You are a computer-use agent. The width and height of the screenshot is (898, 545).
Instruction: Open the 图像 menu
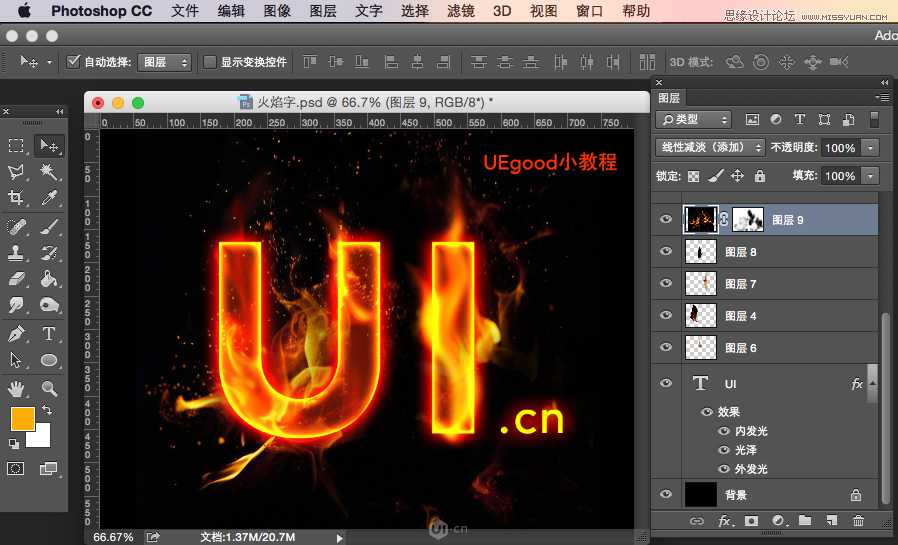(277, 11)
